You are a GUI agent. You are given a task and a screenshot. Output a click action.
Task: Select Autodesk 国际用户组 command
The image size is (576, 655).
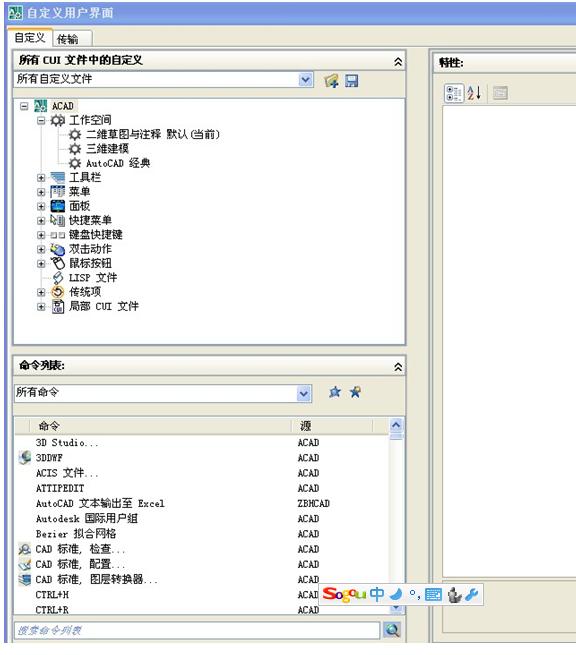click(x=86, y=518)
